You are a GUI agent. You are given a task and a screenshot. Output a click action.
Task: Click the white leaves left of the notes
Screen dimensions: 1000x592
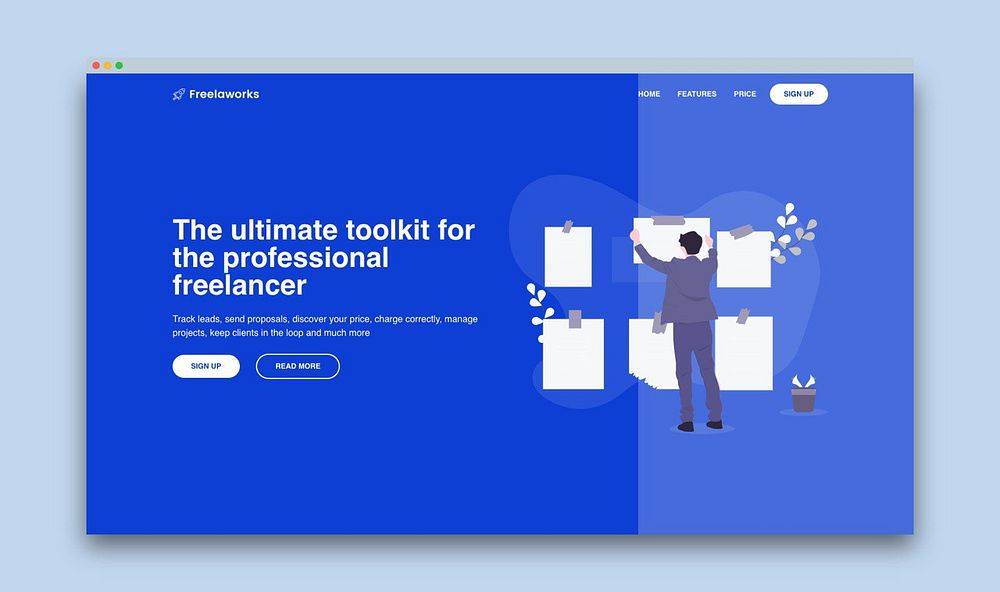(539, 309)
